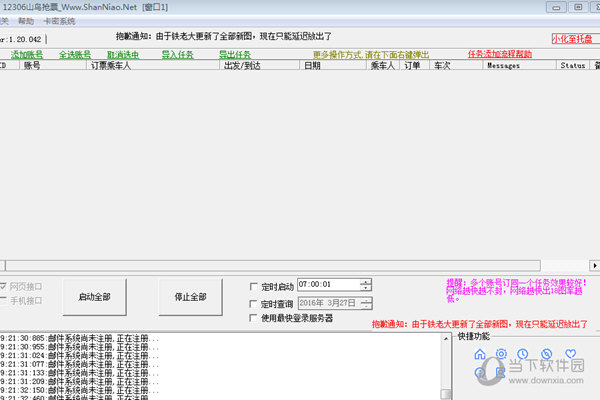The height and width of the screenshot is (400, 600).
Task: Click the version 1.20.042 label
Action: [21, 39]
